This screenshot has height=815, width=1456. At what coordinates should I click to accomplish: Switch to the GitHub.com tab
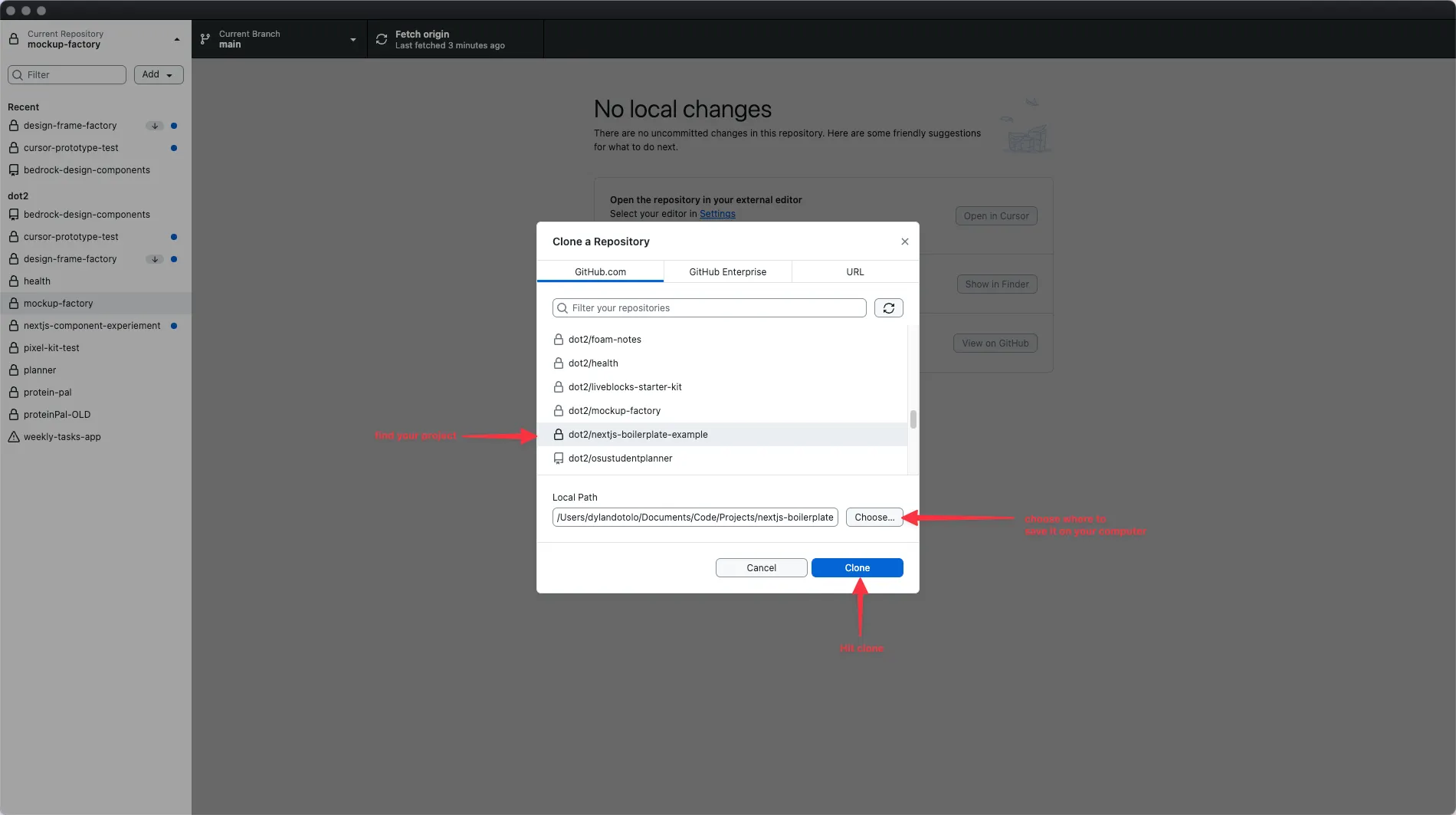tap(601, 272)
